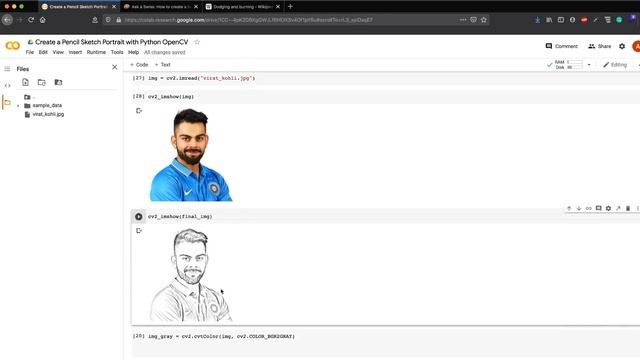Open the Tools menu
Image resolution: width=640 pixels, height=360 pixels.
(x=117, y=52)
